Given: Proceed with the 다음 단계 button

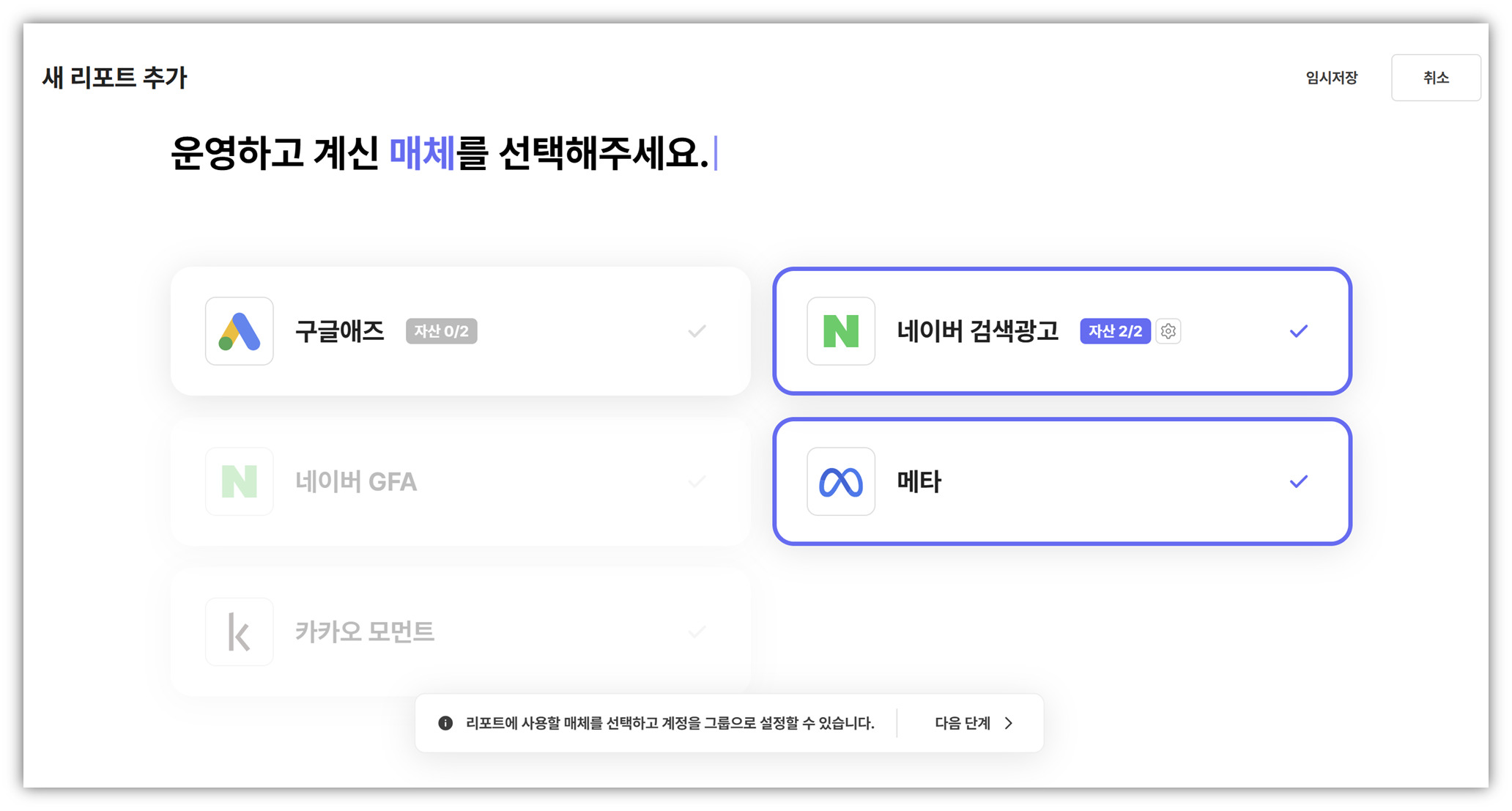Looking at the screenshot, I should point(974,723).
